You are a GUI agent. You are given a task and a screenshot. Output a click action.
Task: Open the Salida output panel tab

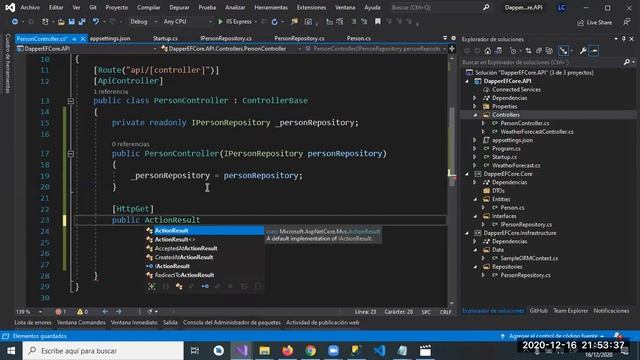point(170,323)
